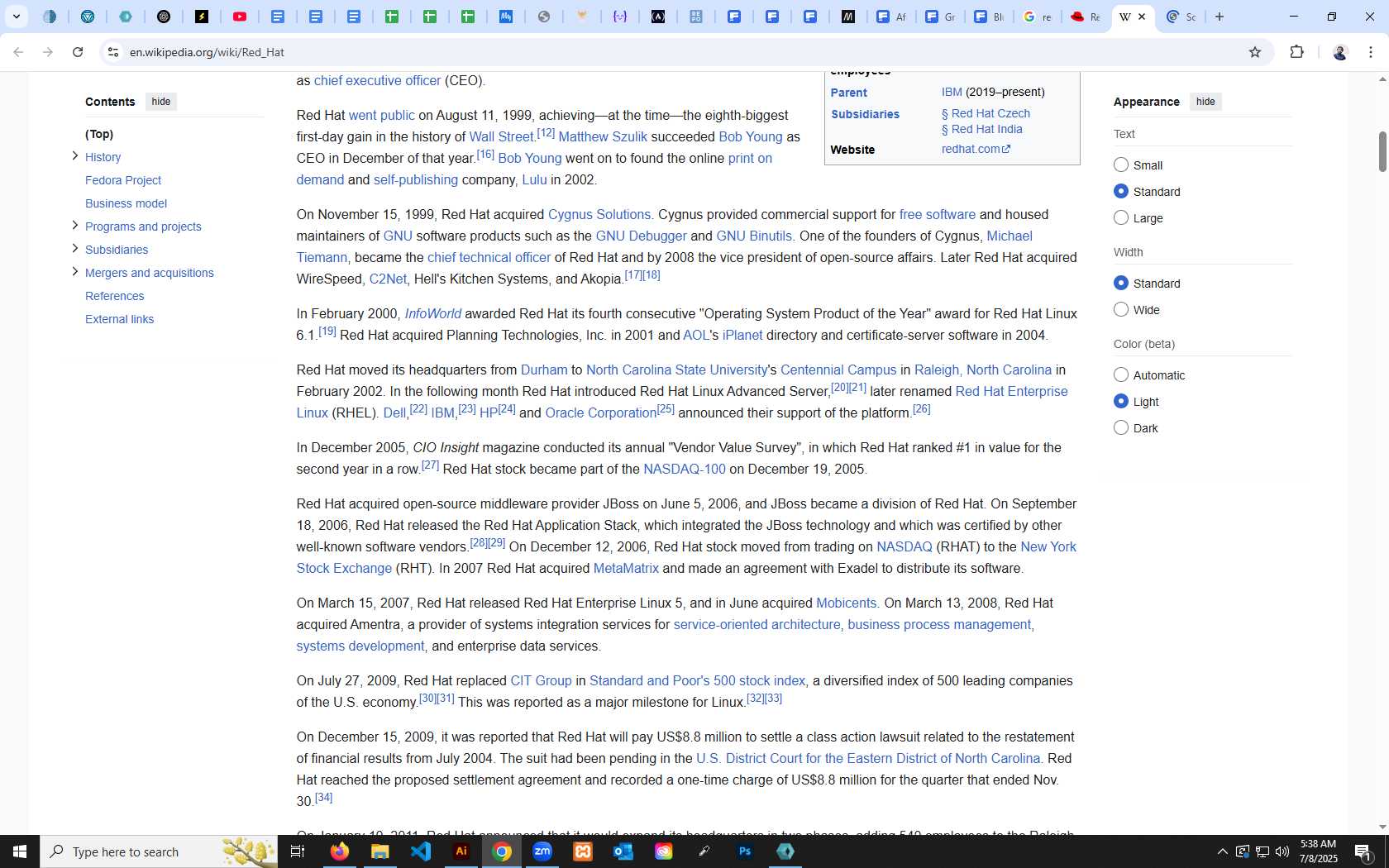Show hidden system tray icons
The height and width of the screenshot is (868, 1389).
point(1222,851)
